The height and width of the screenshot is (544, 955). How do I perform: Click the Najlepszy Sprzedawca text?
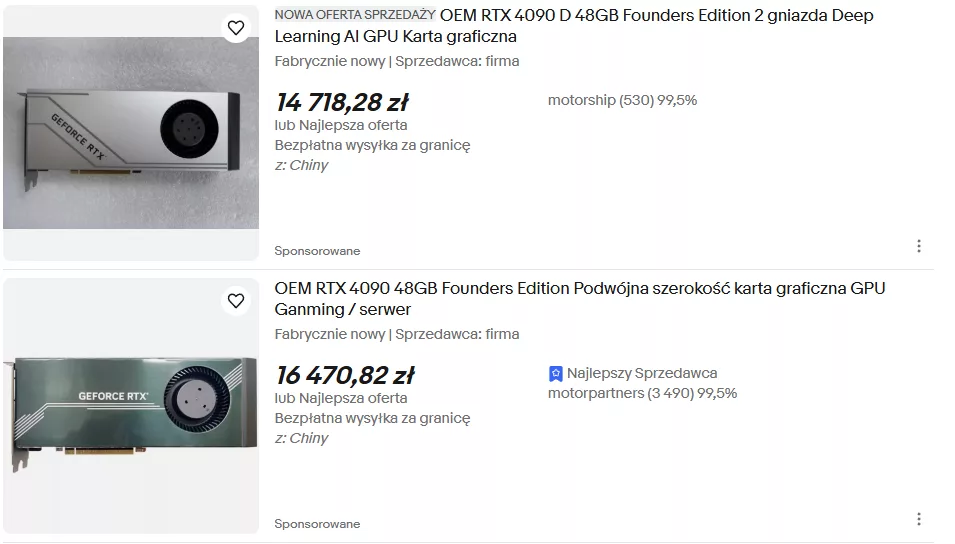642,373
